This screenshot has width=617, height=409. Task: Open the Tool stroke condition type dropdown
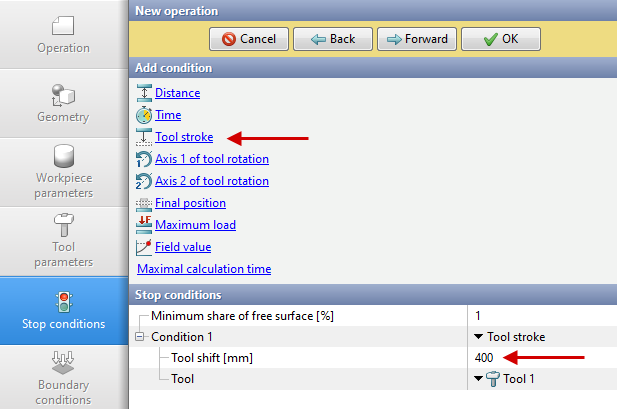[x=480, y=337]
